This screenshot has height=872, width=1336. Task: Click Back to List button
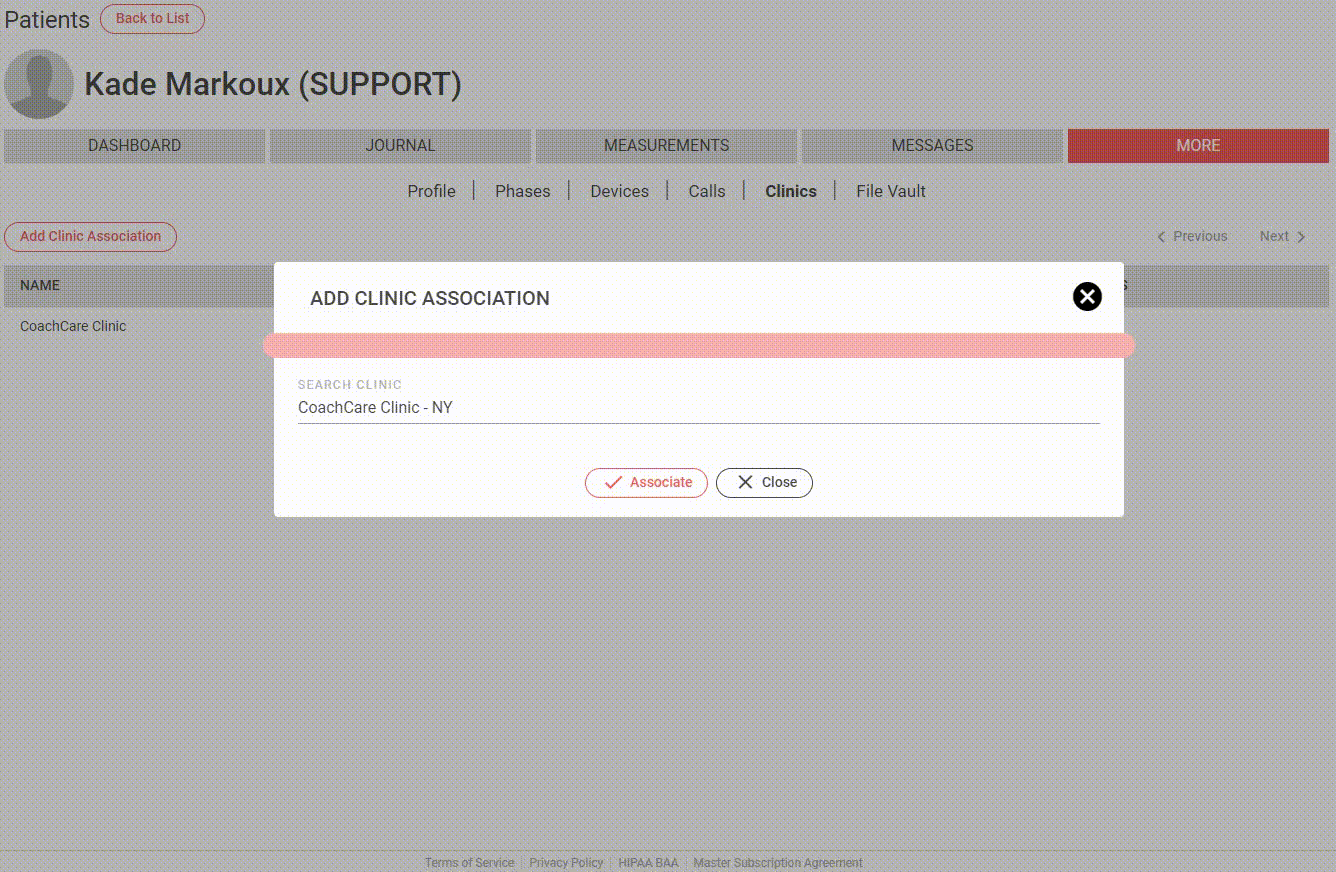(x=152, y=19)
